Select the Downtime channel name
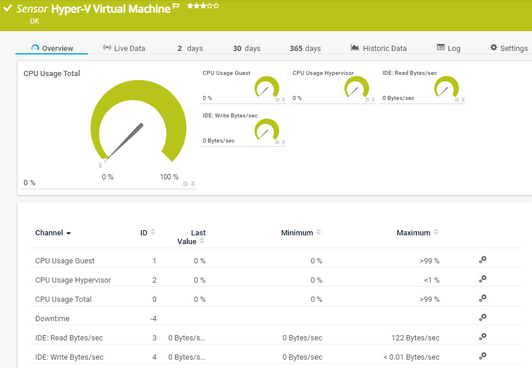 [x=52, y=318]
